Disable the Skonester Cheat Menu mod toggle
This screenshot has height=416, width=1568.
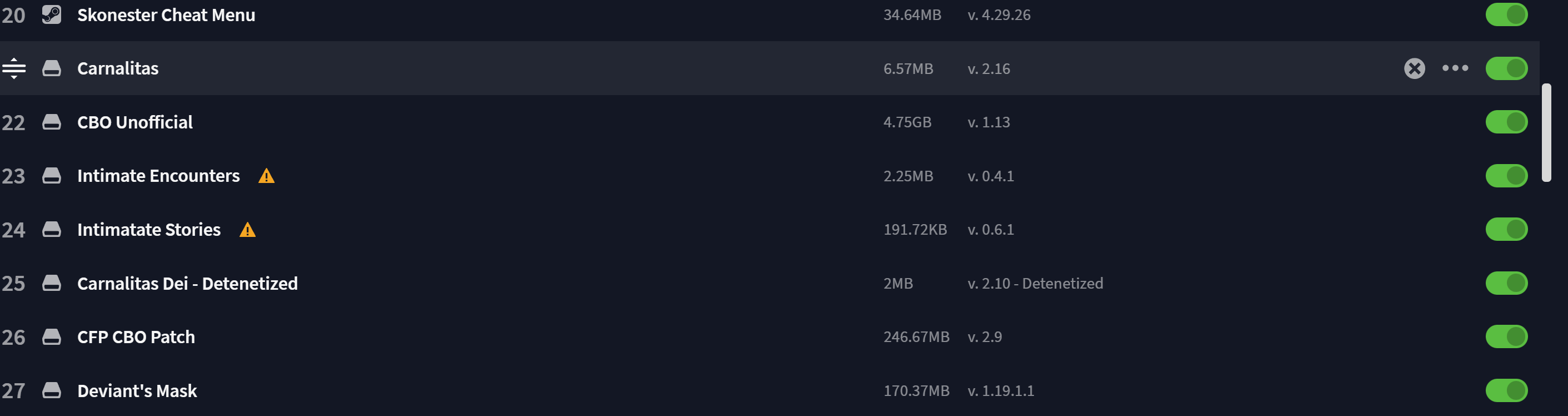(1506, 14)
